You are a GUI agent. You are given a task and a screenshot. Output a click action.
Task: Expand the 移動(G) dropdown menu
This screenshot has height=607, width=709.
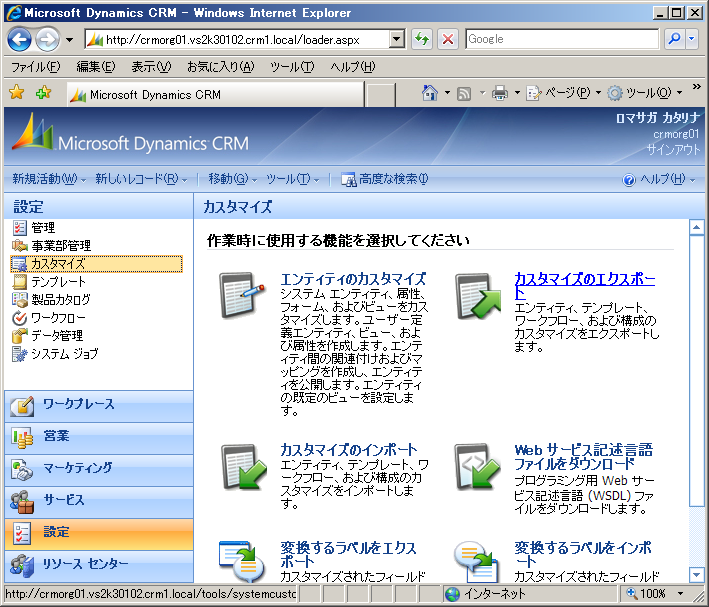point(254,180)
